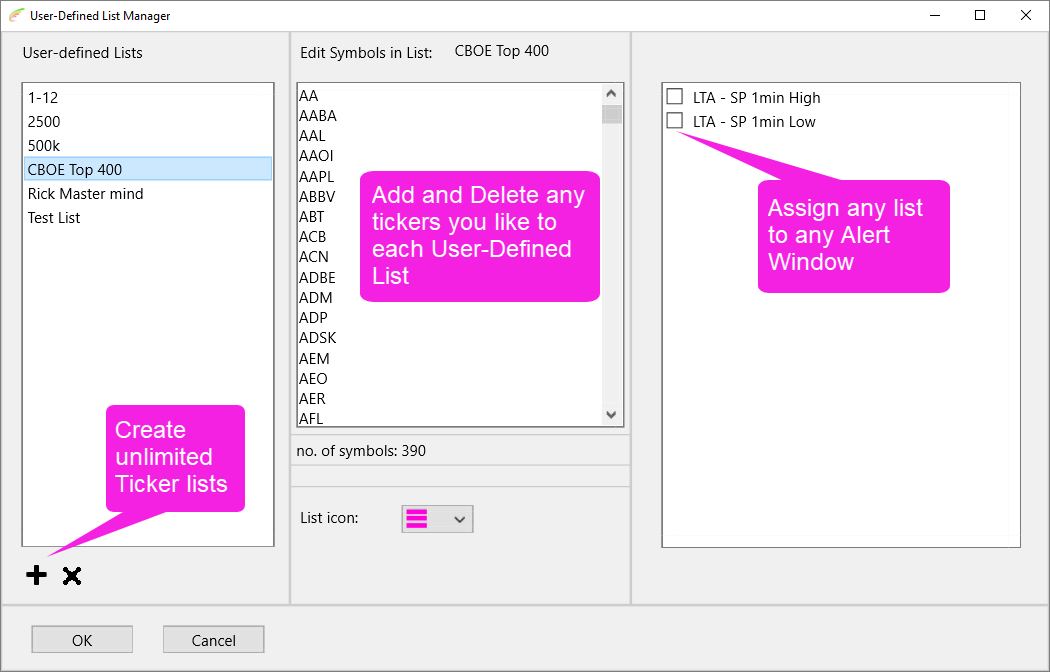
Task: Select symbol AER in the list
Action: (x=450, y=399)
